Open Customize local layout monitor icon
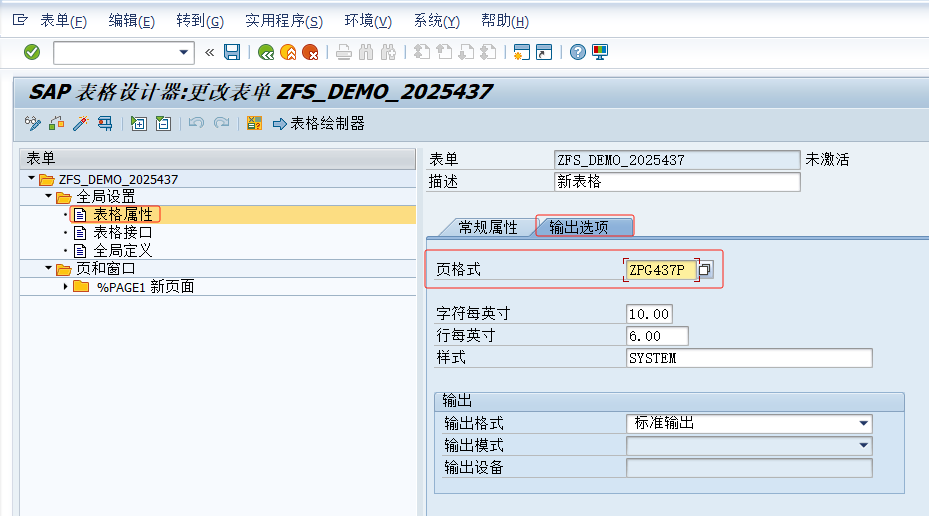The height and width of the screenshot is (516, 929). tap(600, 52)
